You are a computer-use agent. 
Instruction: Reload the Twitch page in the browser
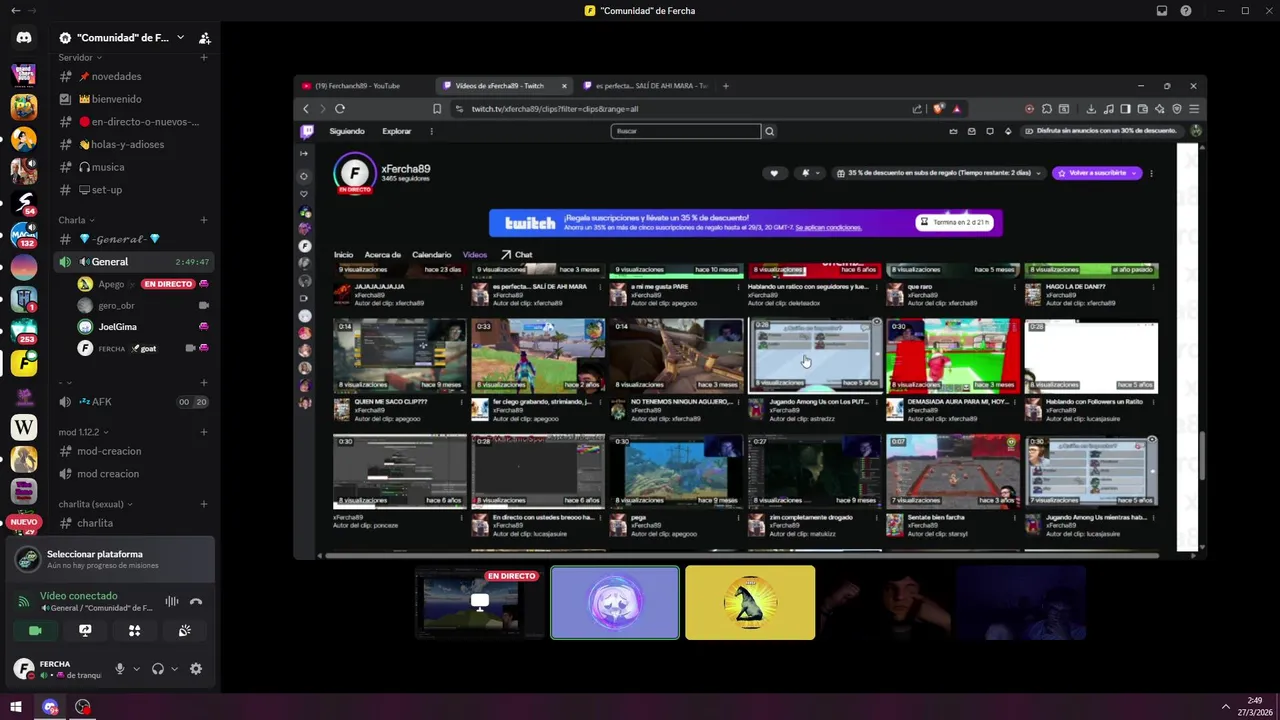point(340,109)
